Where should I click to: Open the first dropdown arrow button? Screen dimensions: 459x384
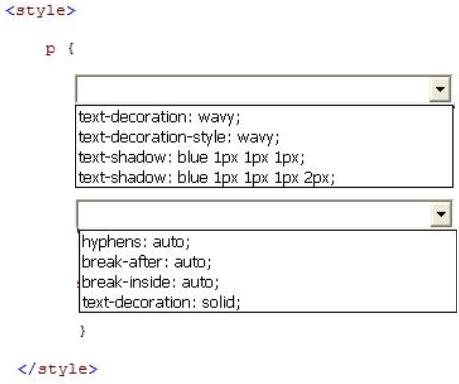click(x=440, y=89)
